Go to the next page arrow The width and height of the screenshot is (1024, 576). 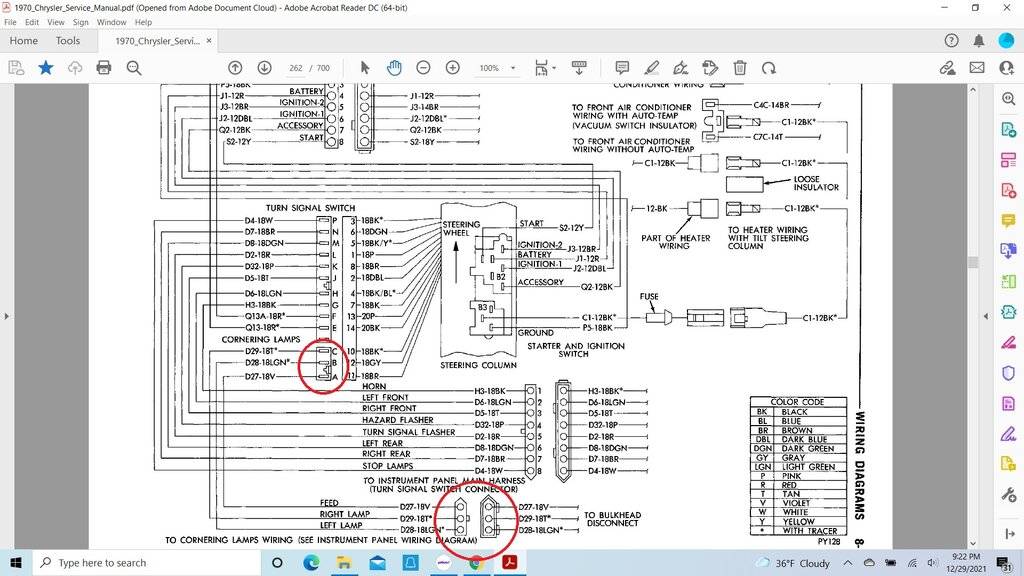click(264, 68)
